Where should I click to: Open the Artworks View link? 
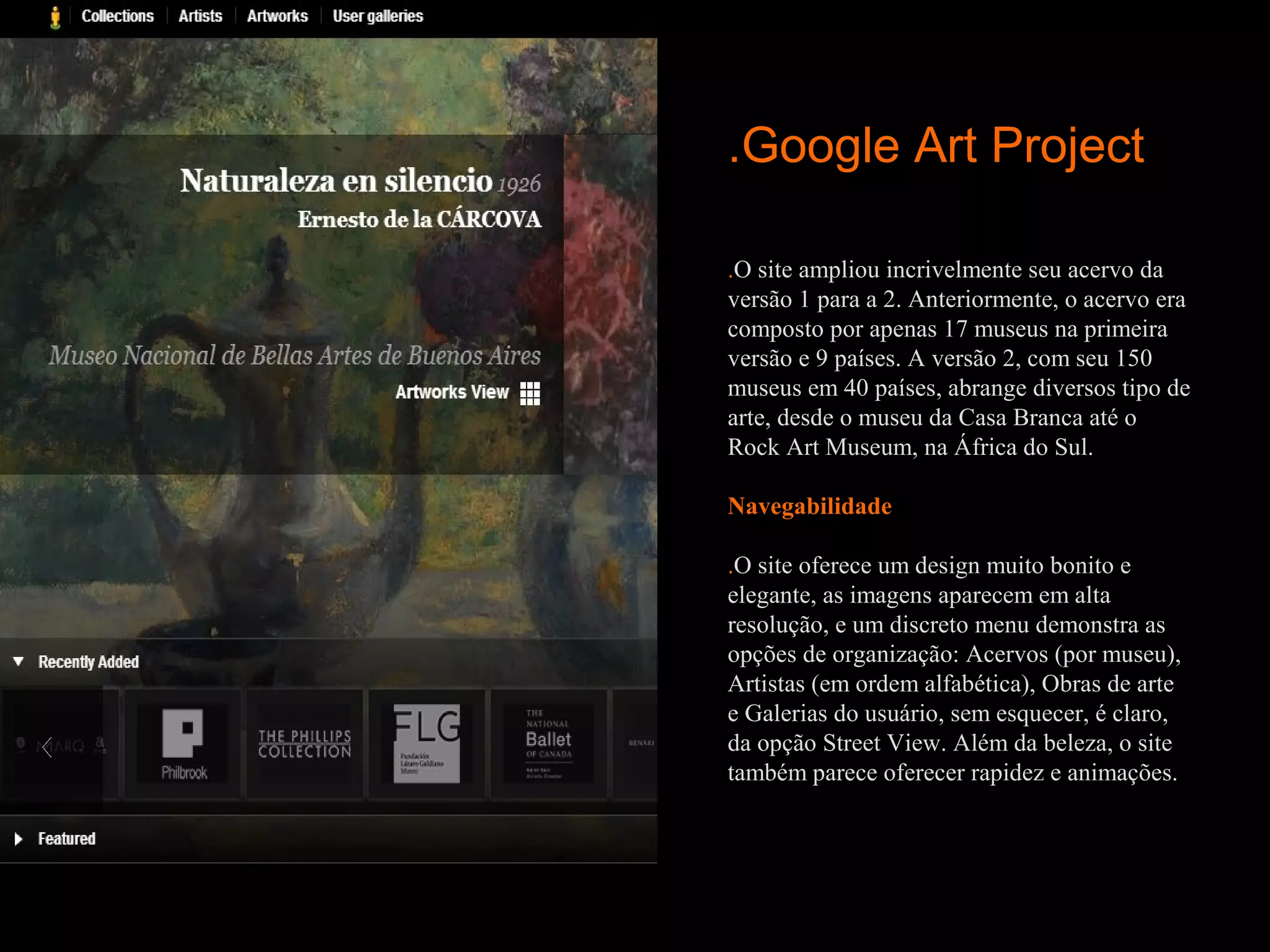[x=452, y=392]
